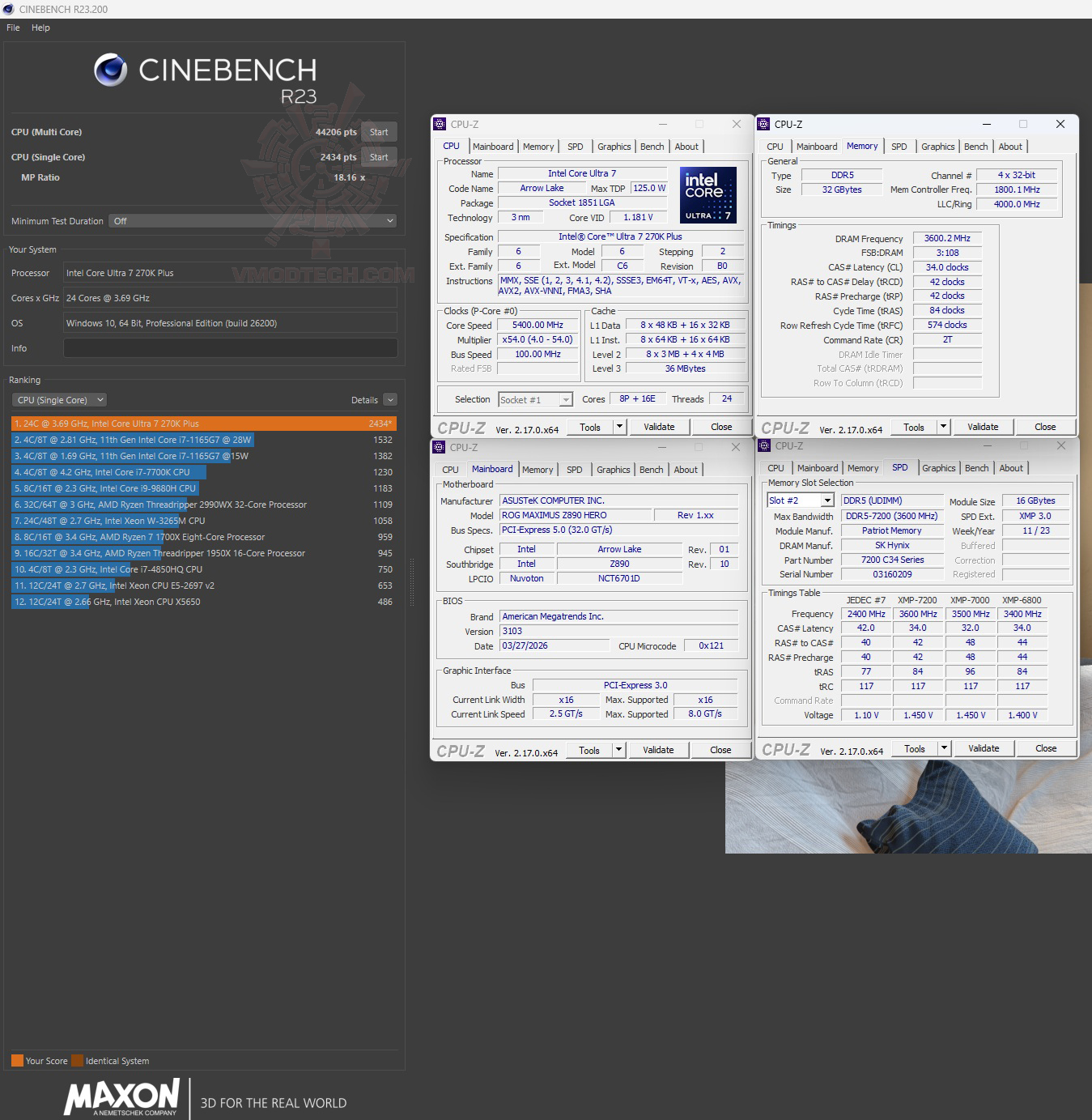
Task: Switch to About tab in the Mainboard tab window
Action: pyautogui.click(x=686, y=470)
